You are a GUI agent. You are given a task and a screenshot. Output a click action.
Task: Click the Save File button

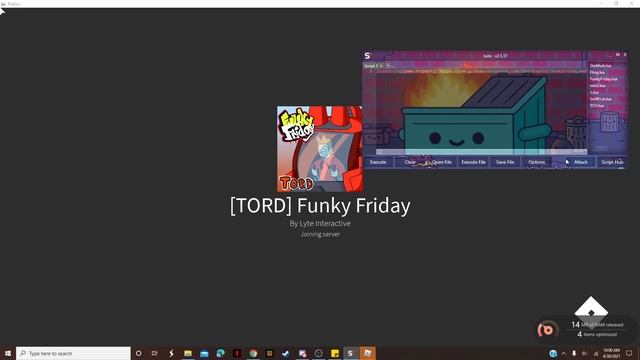(505, 162)
